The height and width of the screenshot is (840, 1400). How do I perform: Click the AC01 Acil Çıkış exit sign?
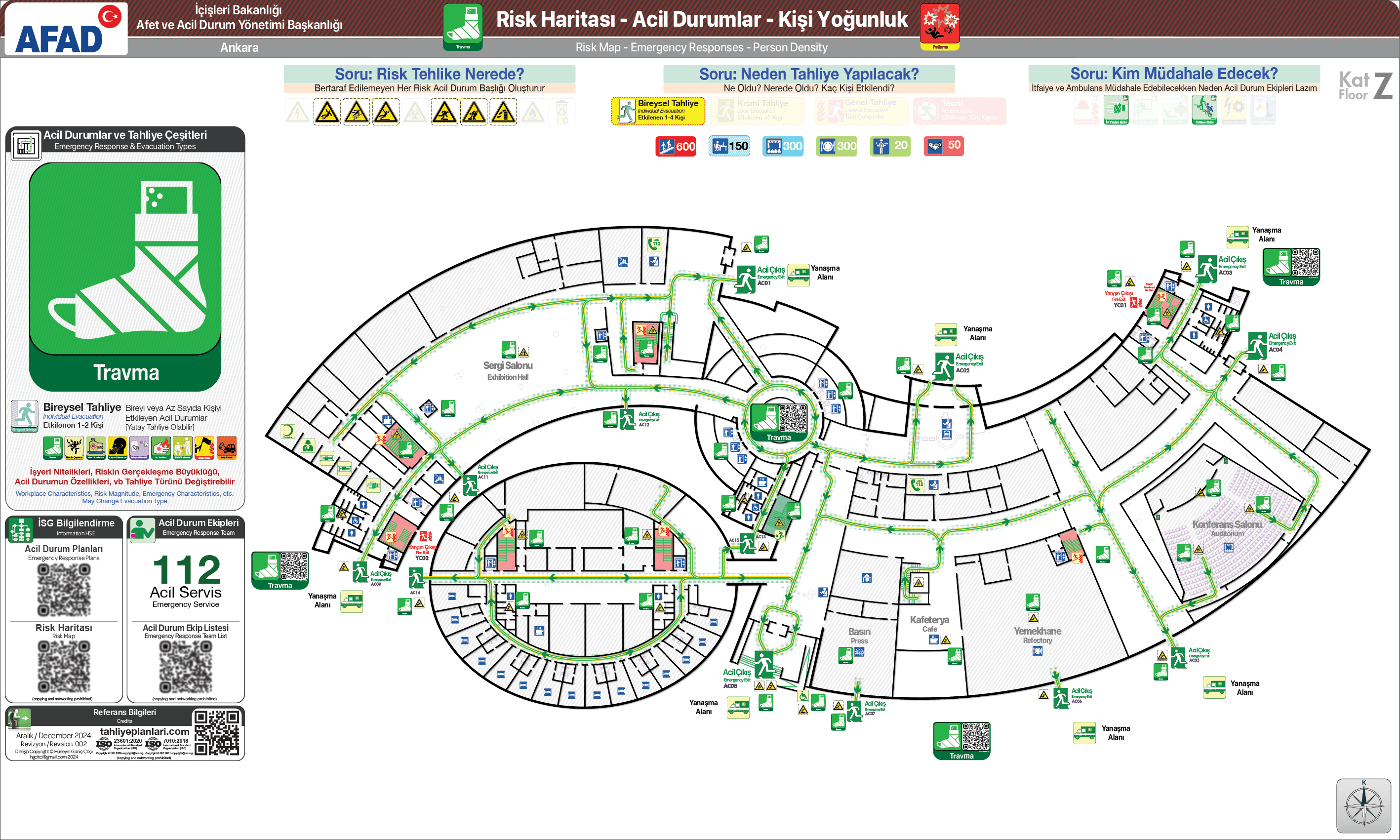click(x=746, y=279)
